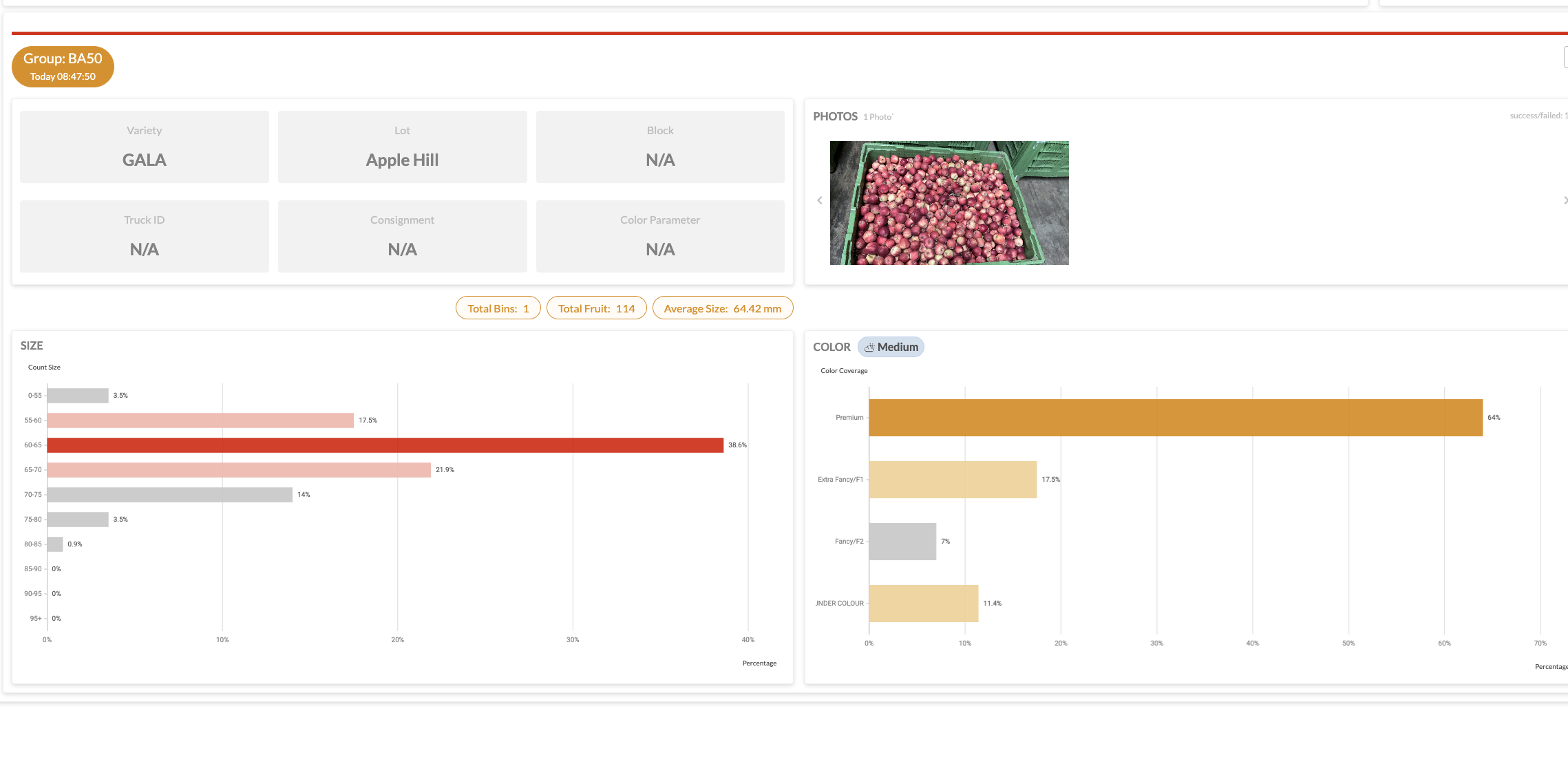Viewport: 1568px width, 777px height.
Task: Select the Consignment card
Action: click(402, 236)
